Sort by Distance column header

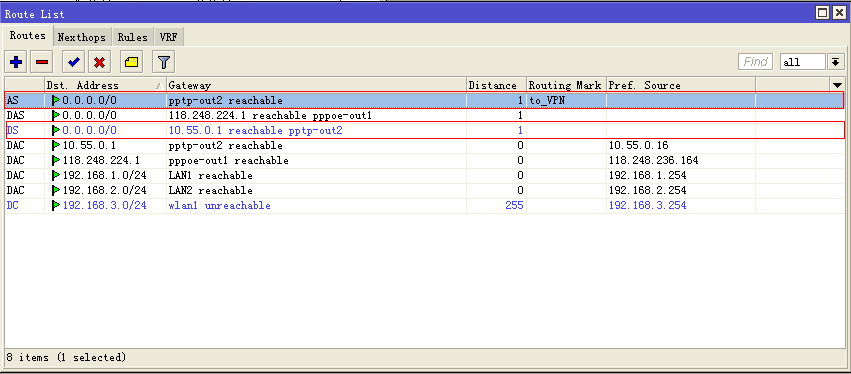click(x=496, y=85)
